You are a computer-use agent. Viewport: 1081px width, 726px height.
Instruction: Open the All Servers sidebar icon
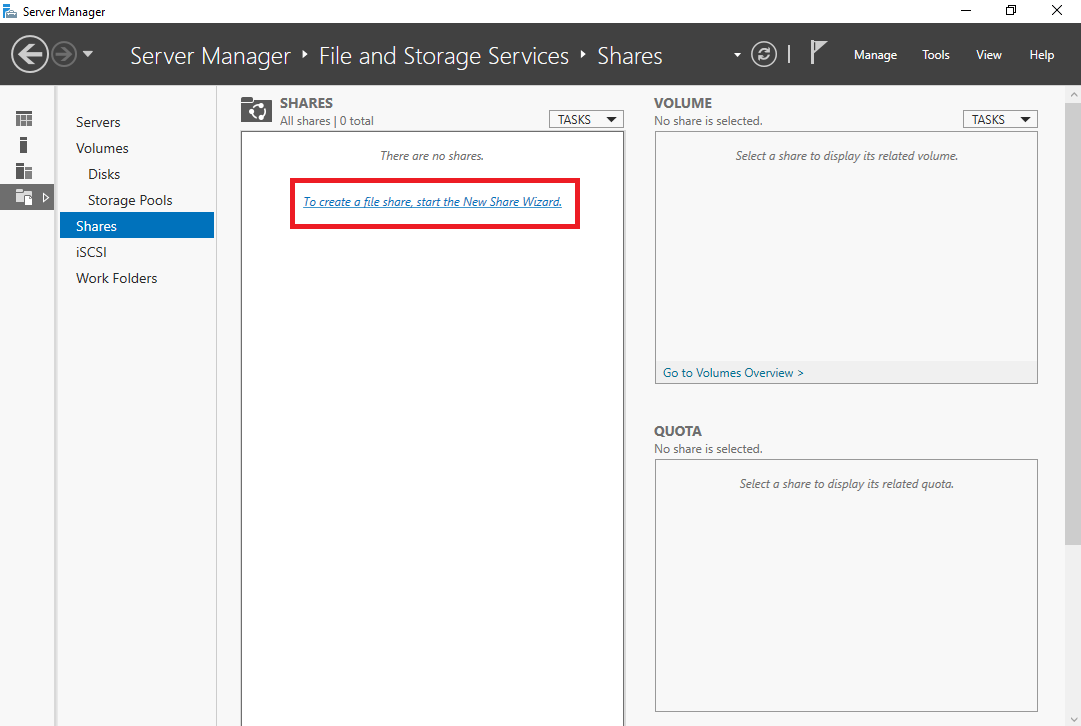point(23,170)
